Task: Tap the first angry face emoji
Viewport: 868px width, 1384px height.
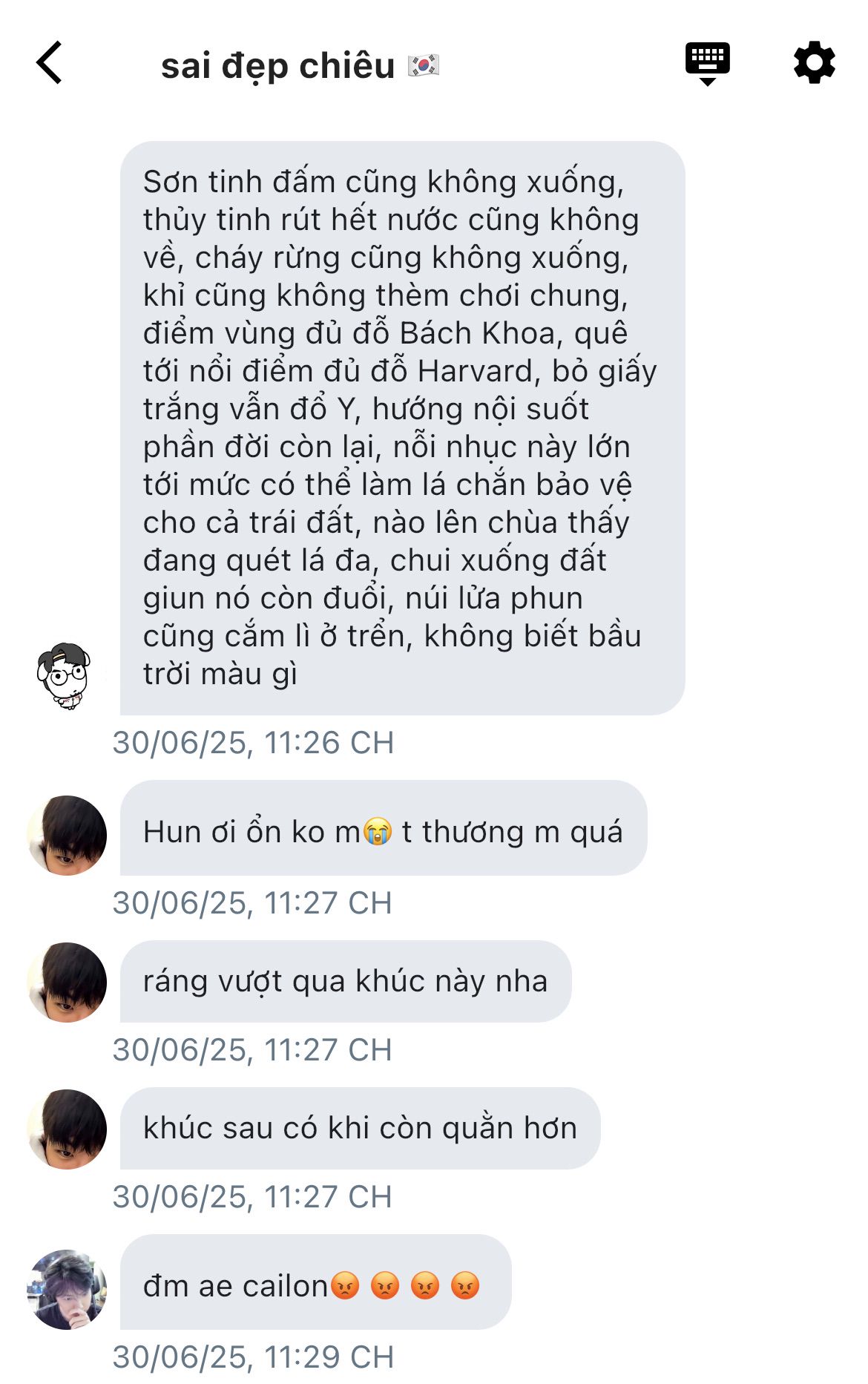Action: point(345,1285)
